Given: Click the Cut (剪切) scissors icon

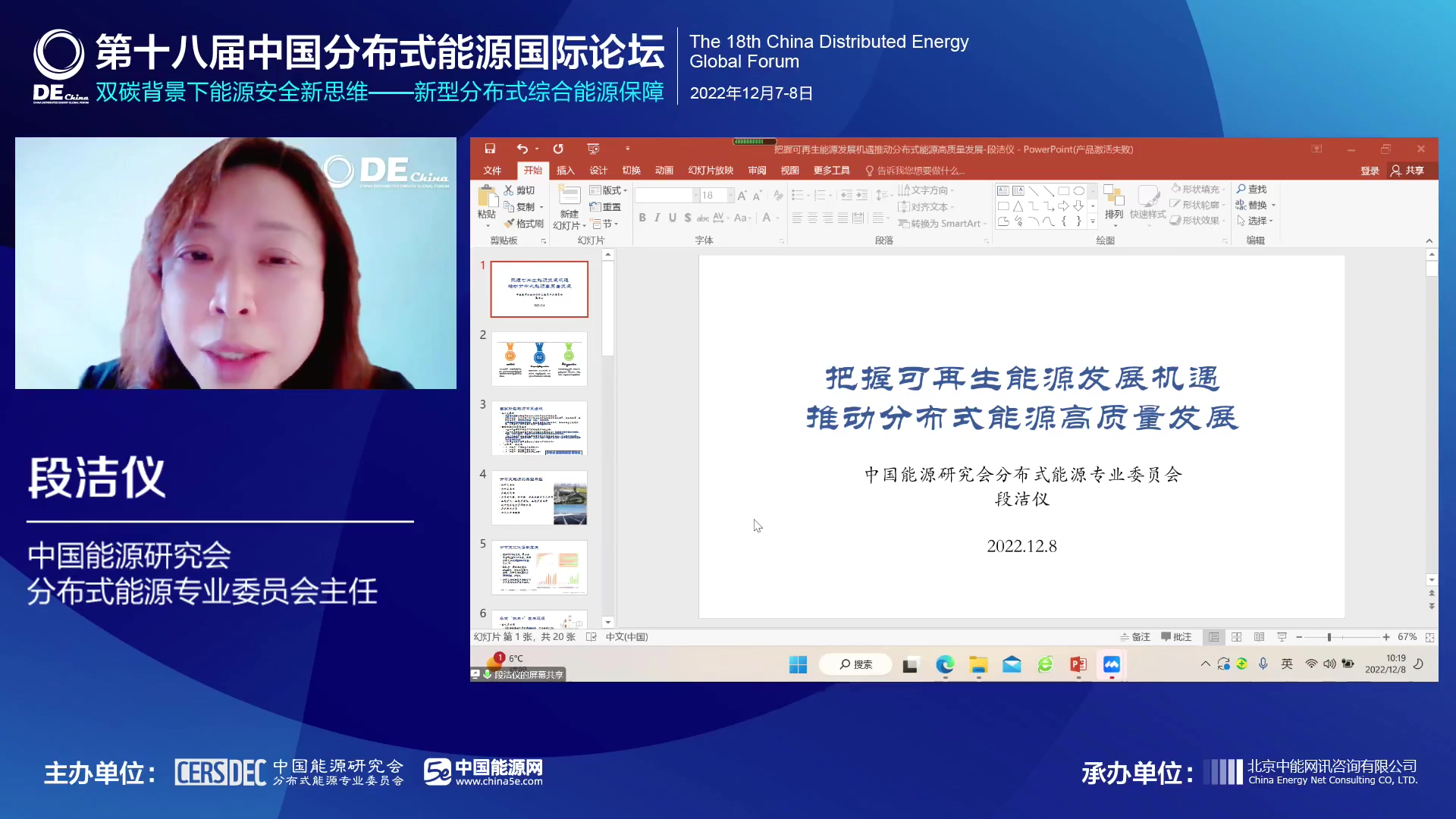Looking at the screenshot, I should click(509, 190).
